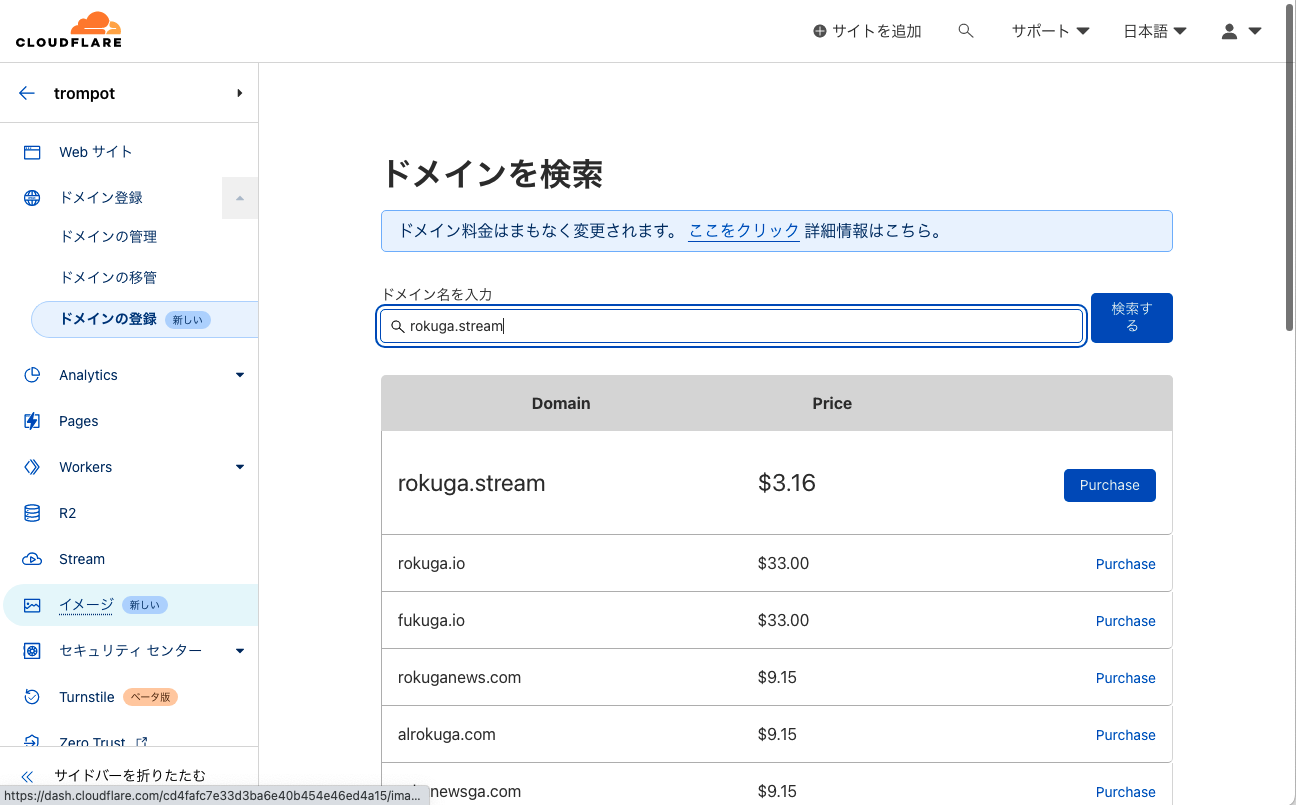Expand the Analytics section
The height and width of the screenshot is (805, 1296).
pos(240,374)
